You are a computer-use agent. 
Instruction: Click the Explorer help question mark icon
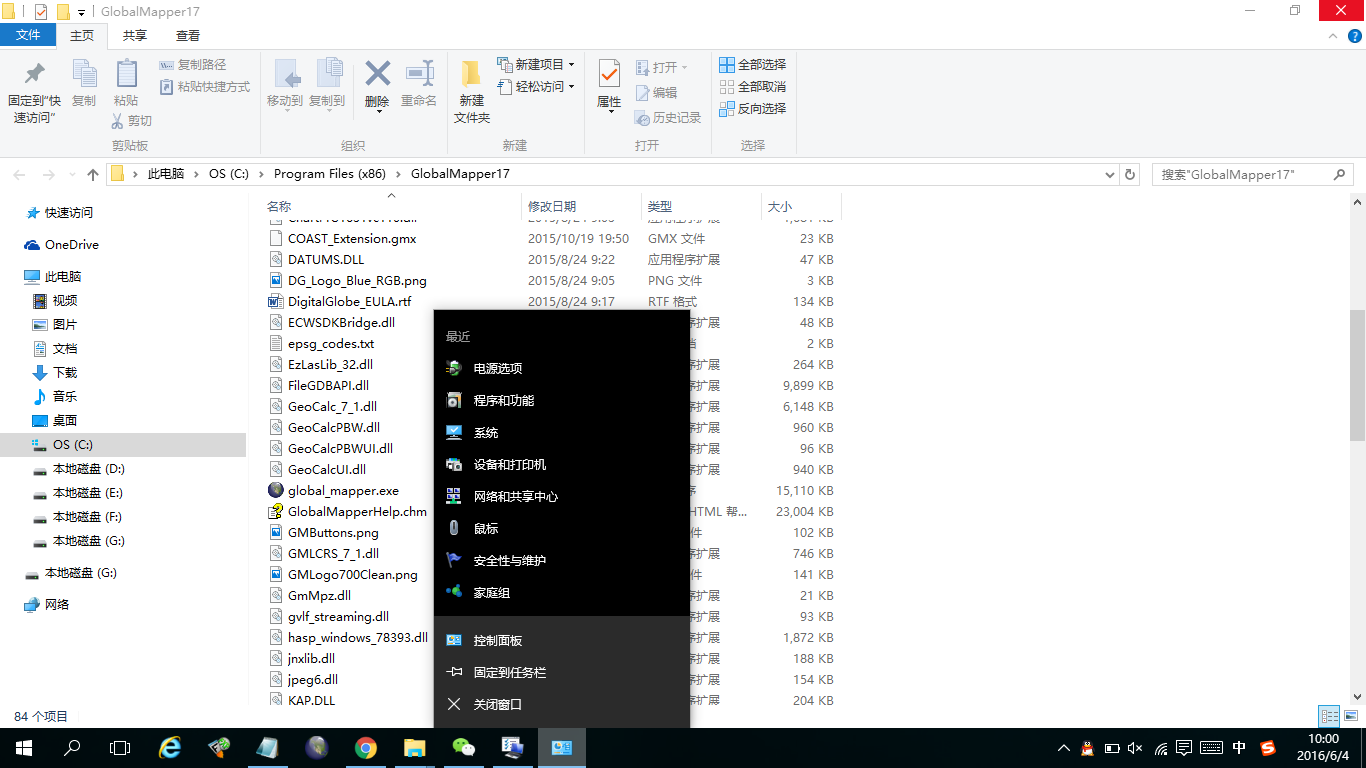[x=1356, y=35]
